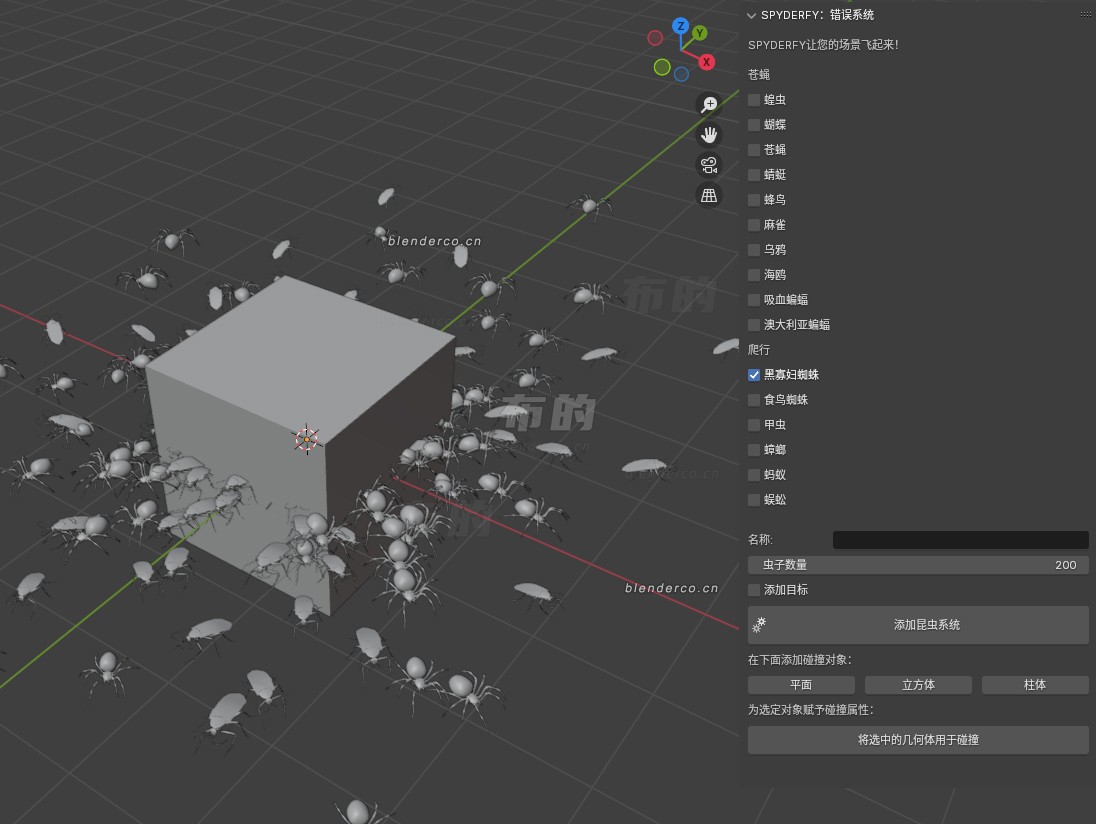Click the green Y axis gizmo ball
Image resolution: width=1096 pixels, height=824 pixels.
click(699, 33)
